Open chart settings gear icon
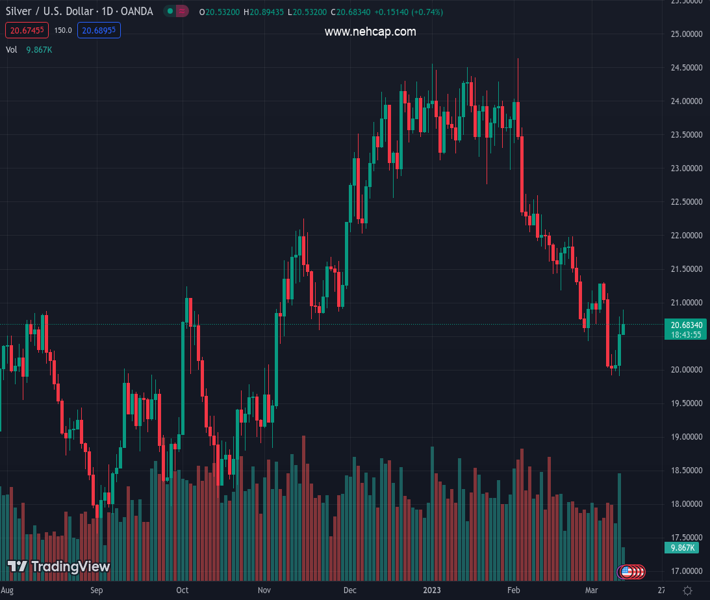Viewport: 710px width, 600px height. (x=685, y=591)
